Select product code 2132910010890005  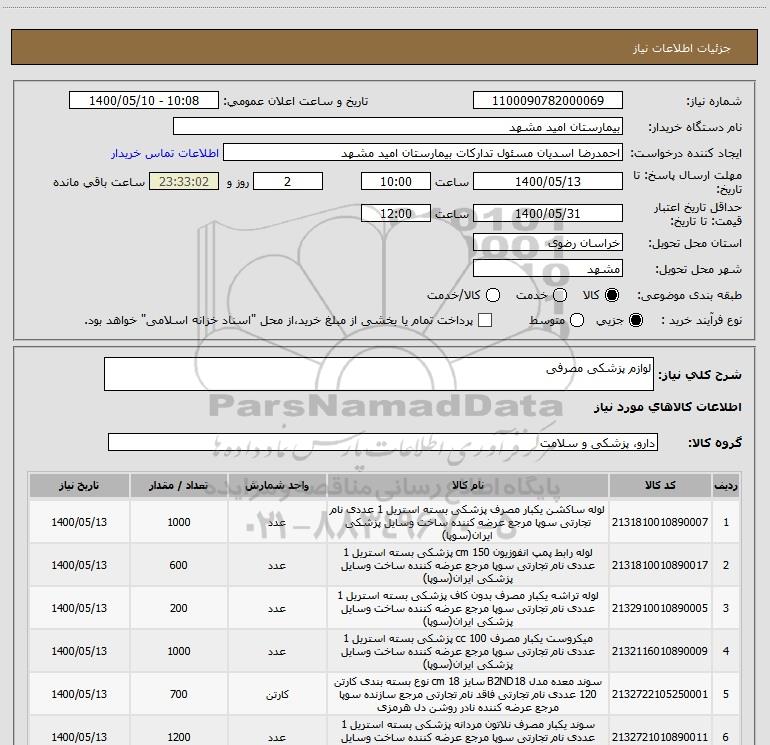point(660,608)
